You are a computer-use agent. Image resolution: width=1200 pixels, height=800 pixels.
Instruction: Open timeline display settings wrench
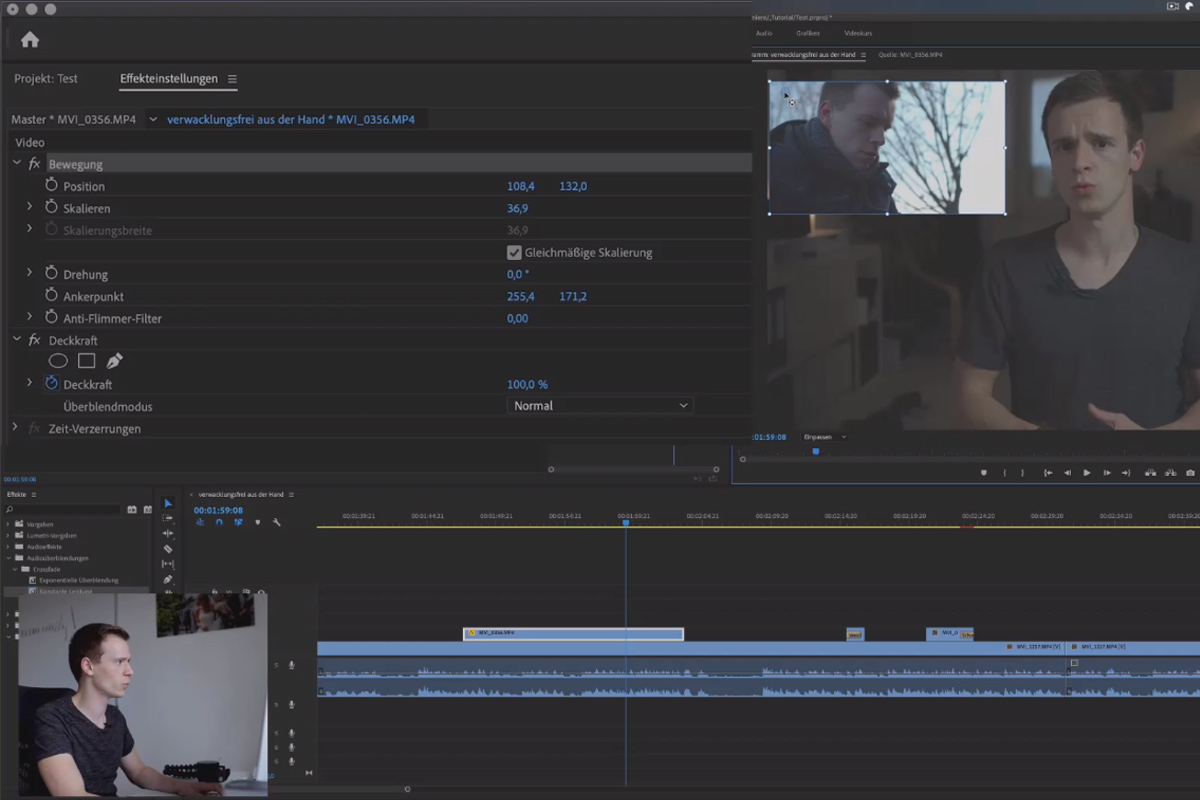click(x=277, y=522)
